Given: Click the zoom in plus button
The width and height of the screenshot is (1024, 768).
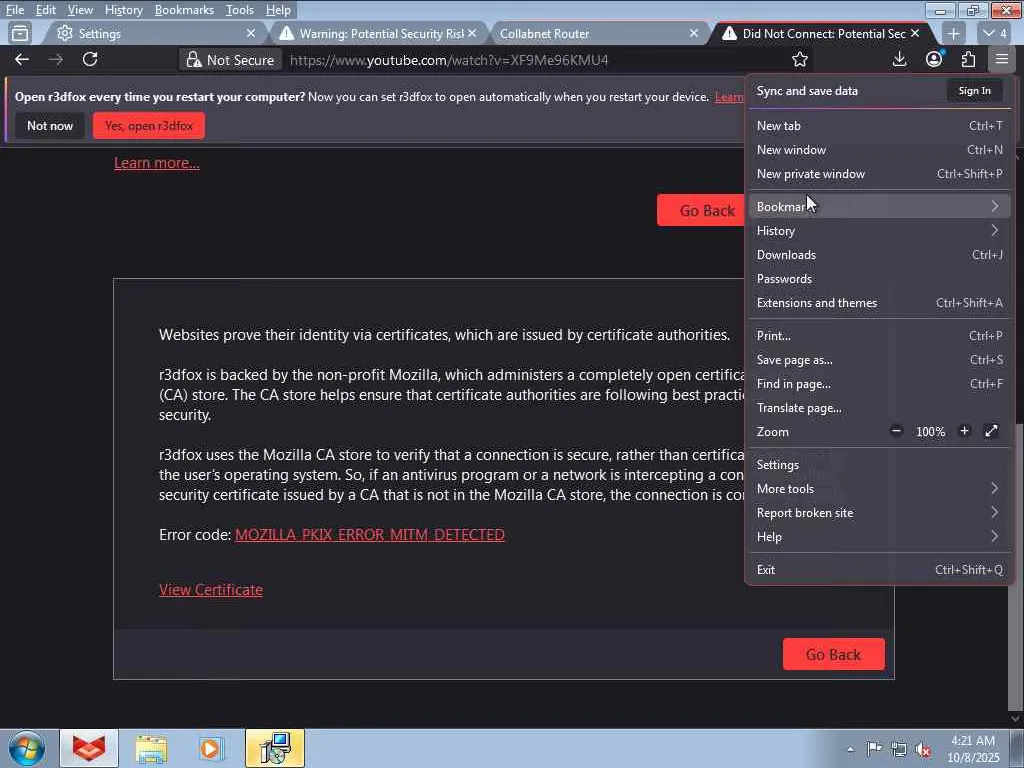Looking at the screenshot, I should [964, 431].
